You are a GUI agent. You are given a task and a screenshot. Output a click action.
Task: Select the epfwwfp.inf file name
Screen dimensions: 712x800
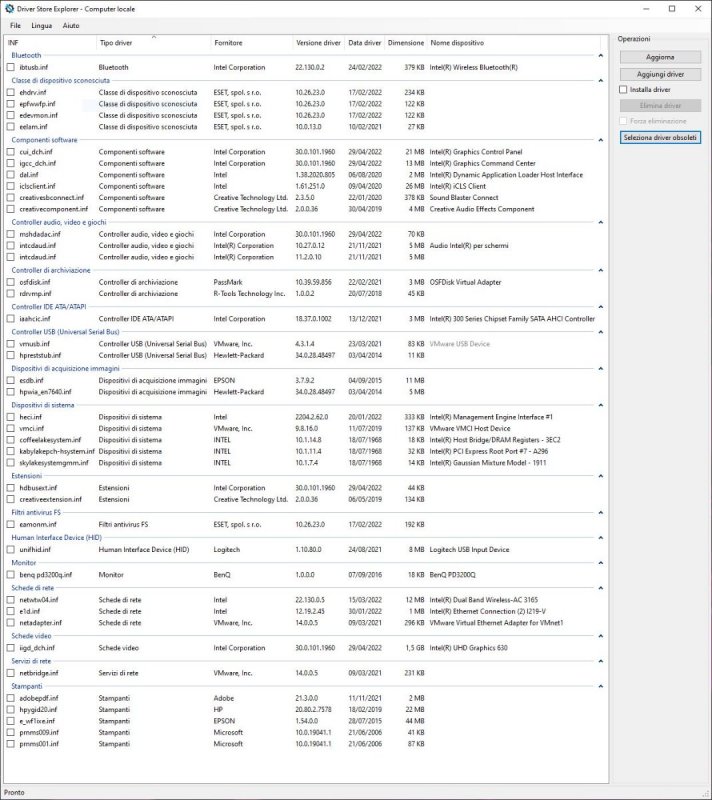[x=37, y=104]
